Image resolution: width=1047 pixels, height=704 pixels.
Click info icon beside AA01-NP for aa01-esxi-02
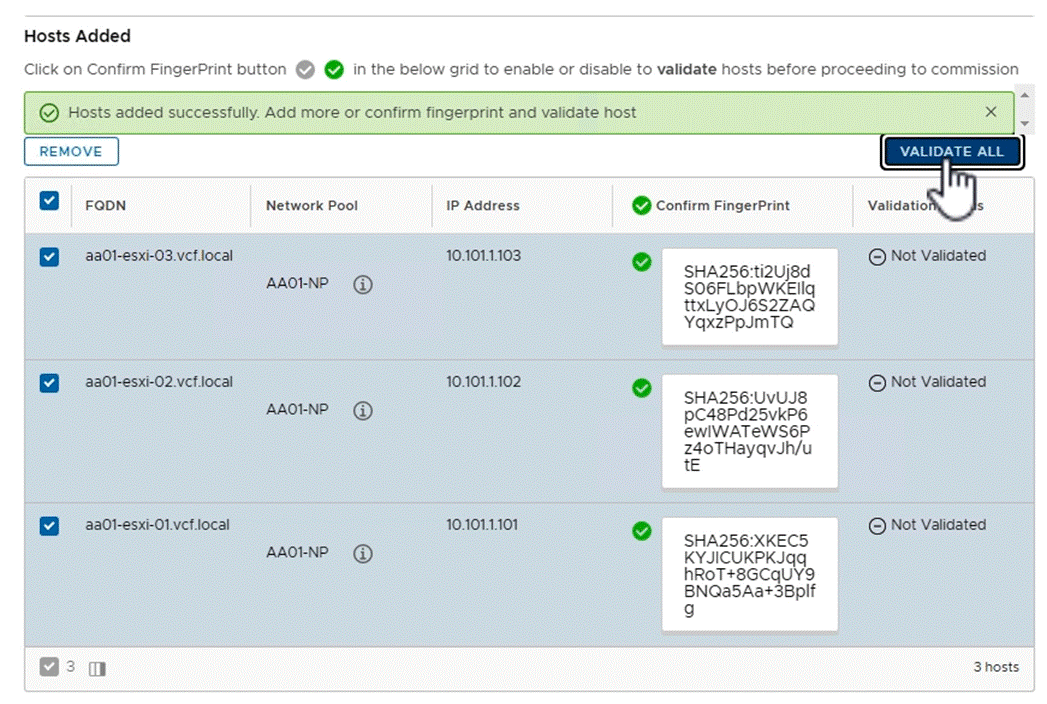(363, 411)
